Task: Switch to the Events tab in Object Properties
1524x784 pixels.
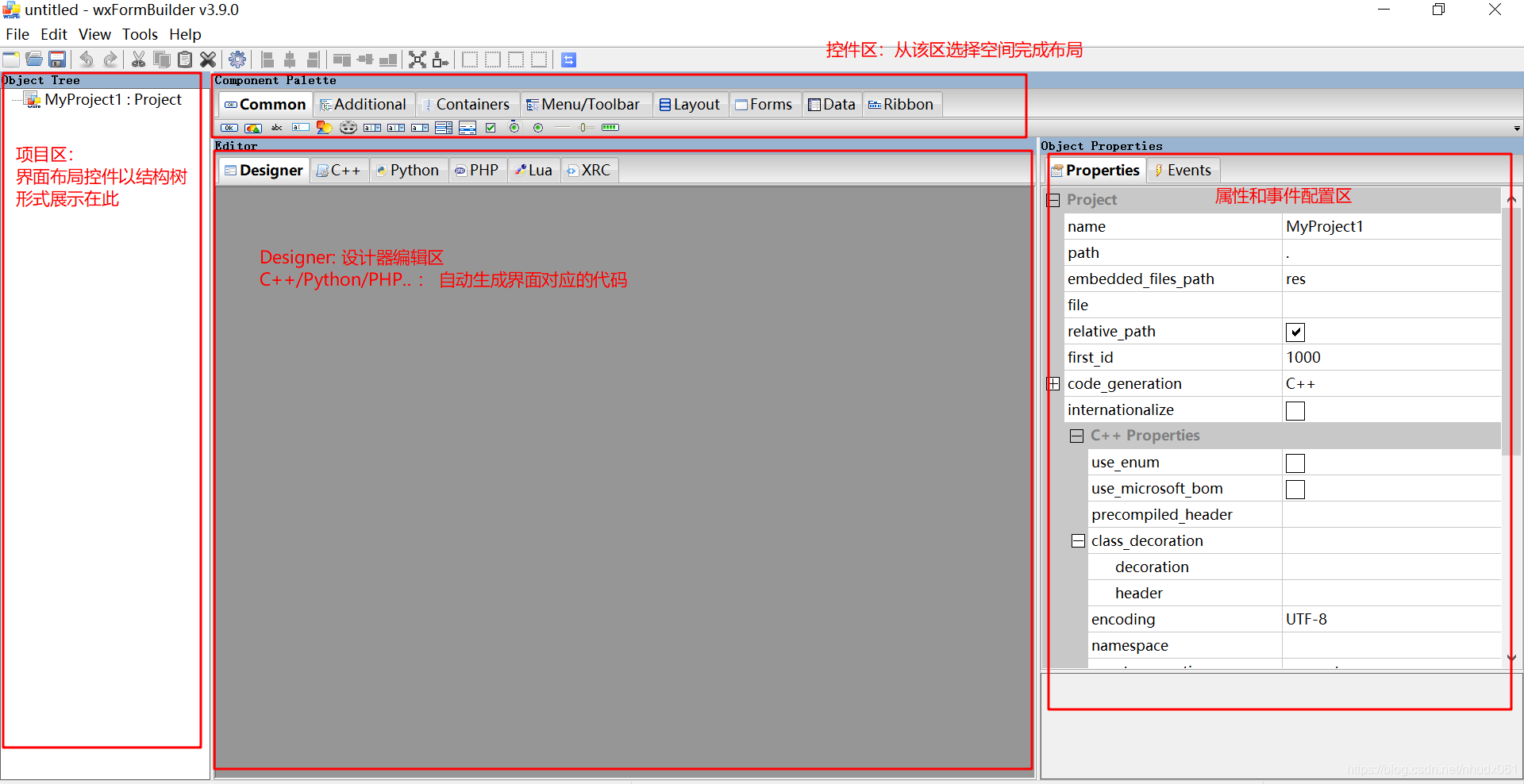Action: click(1183, 170)
